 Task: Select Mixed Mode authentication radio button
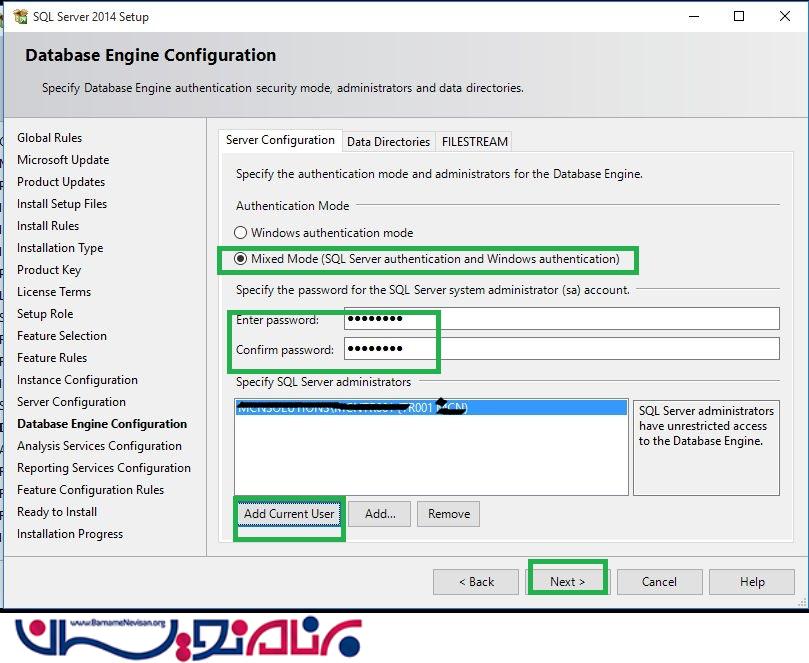(240, 258)
